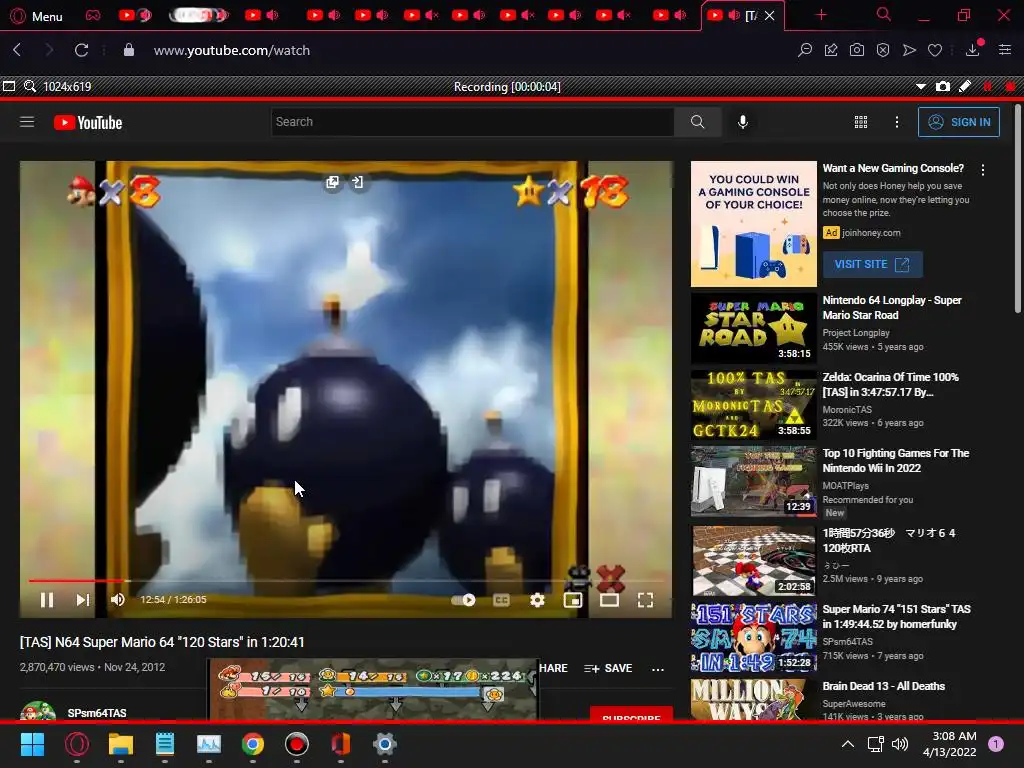Viewport: 1024px width, 768px height.
Task: Open the SPsm64TAS channel name
Action: pos(97,712)
